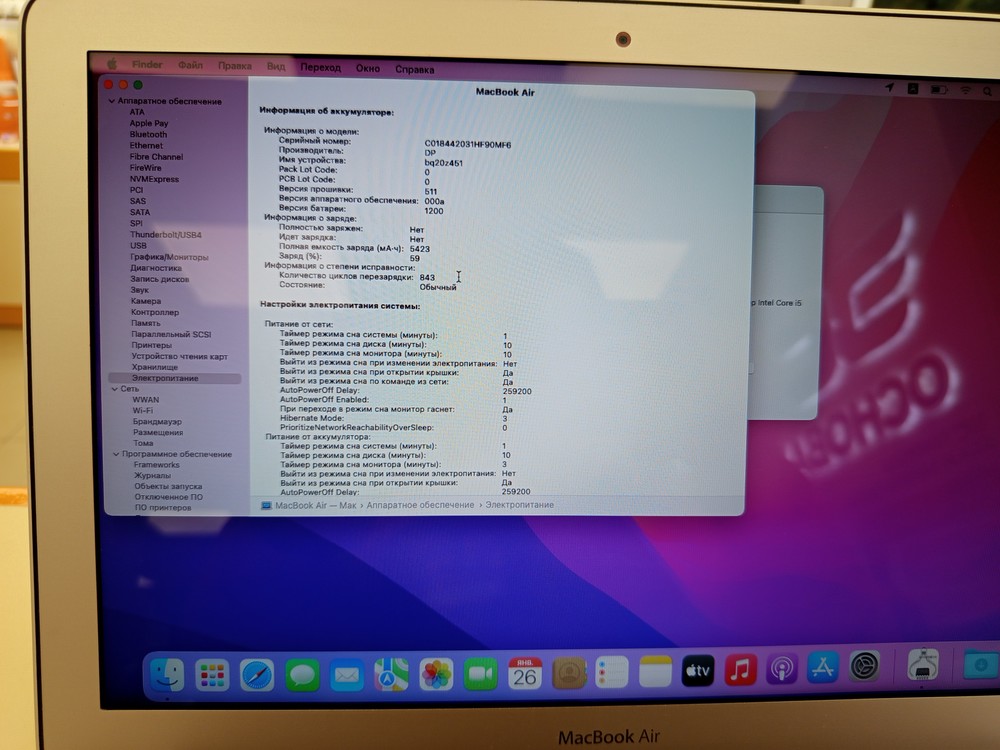Click System Information chip icon in Dock
The image size is (1000, 750).
[x=923, y=665]
